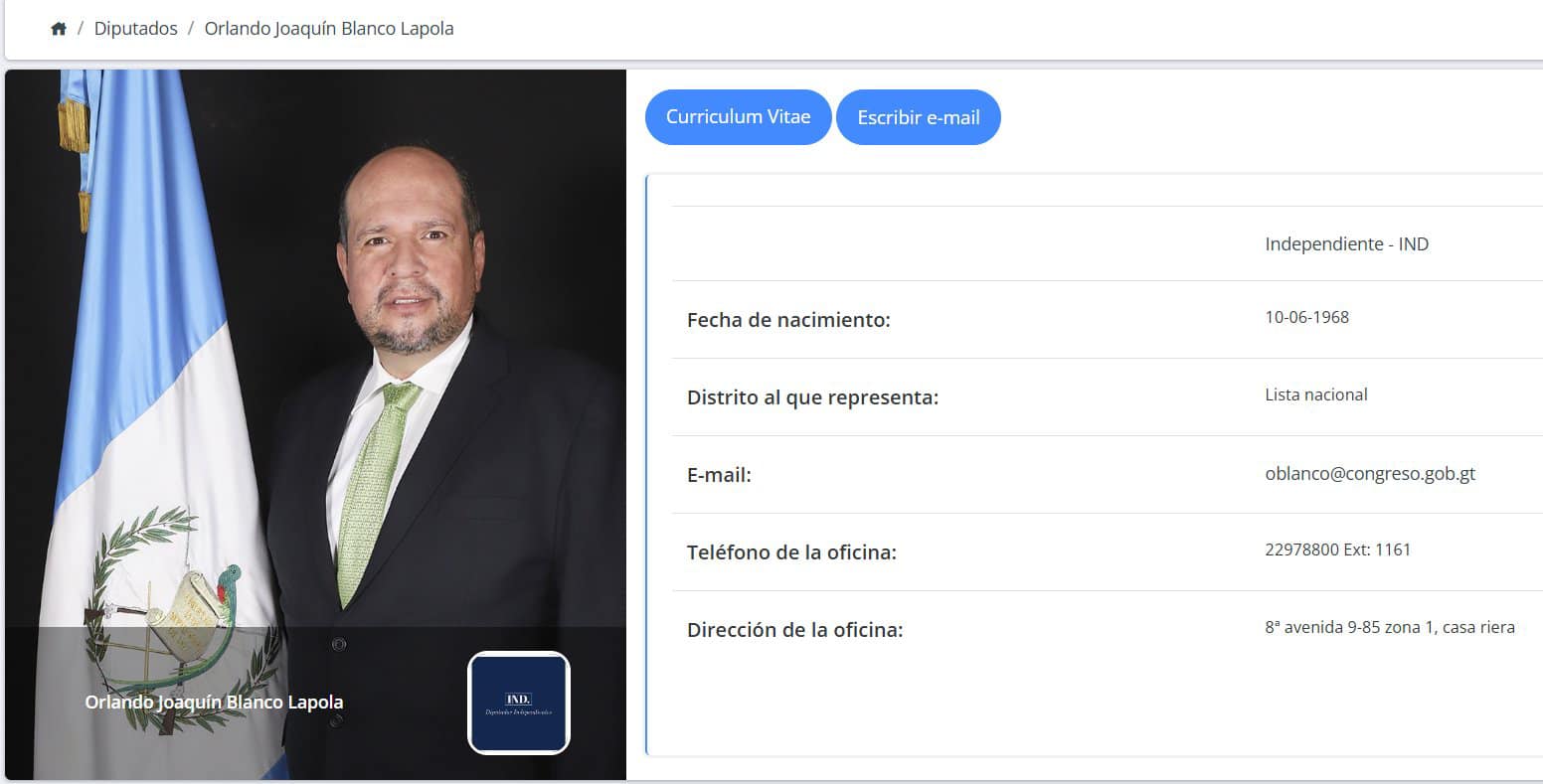Open the IND party logo thumbnail
1543x784 pixels.
pos(519,703)
